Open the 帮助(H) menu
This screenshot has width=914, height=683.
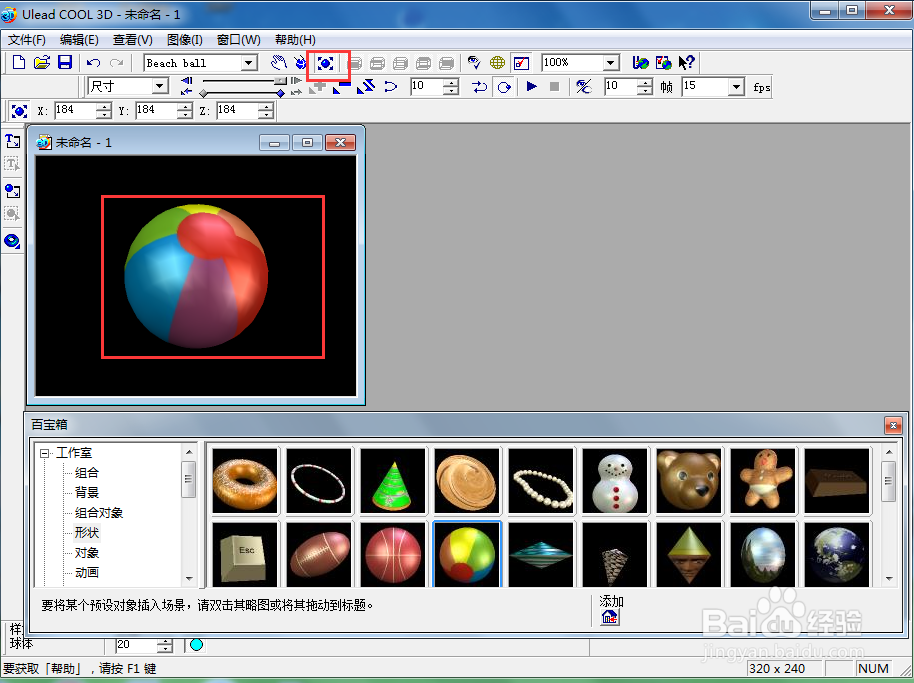point(295,40)
